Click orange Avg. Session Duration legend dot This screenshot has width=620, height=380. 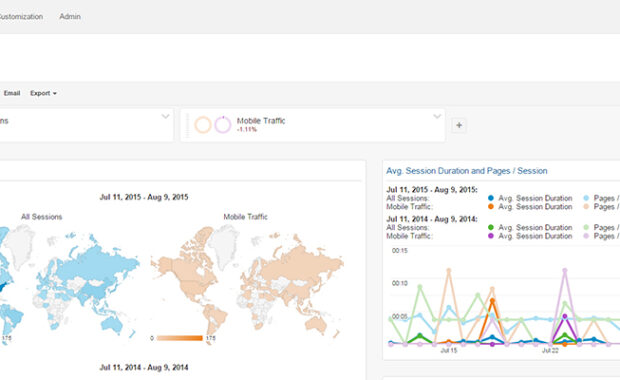(x=491, y=207)
